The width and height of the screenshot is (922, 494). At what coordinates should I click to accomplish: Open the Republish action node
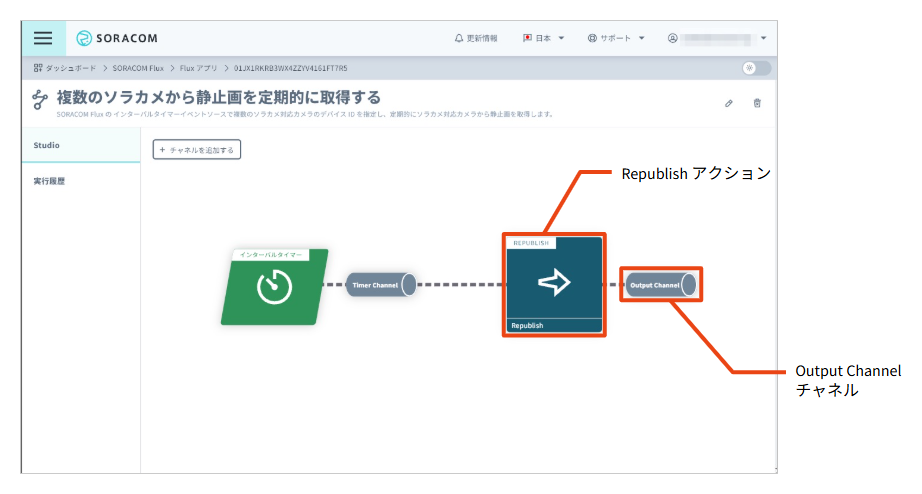point(554,285)
